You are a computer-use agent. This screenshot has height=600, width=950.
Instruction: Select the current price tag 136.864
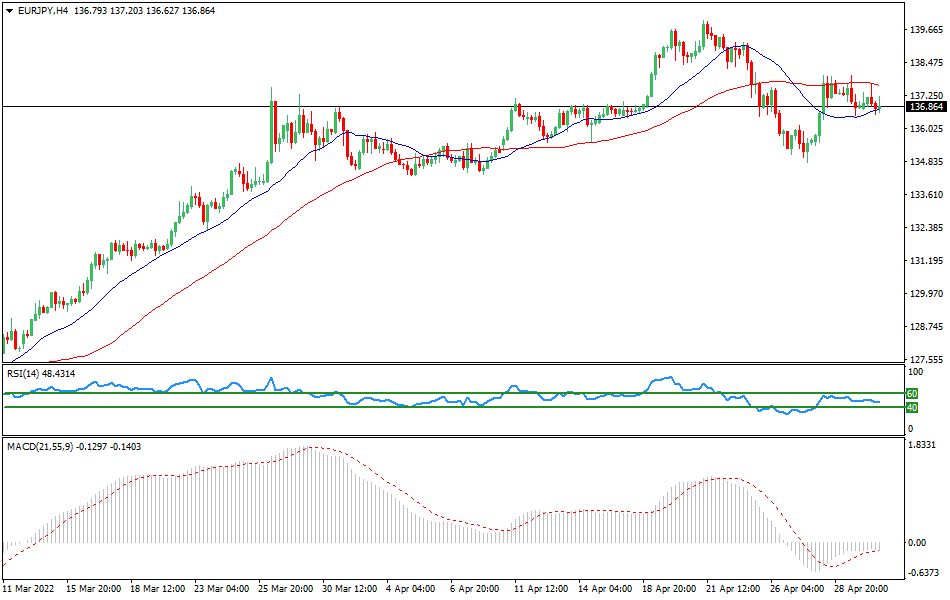click(x=925, y=106)
